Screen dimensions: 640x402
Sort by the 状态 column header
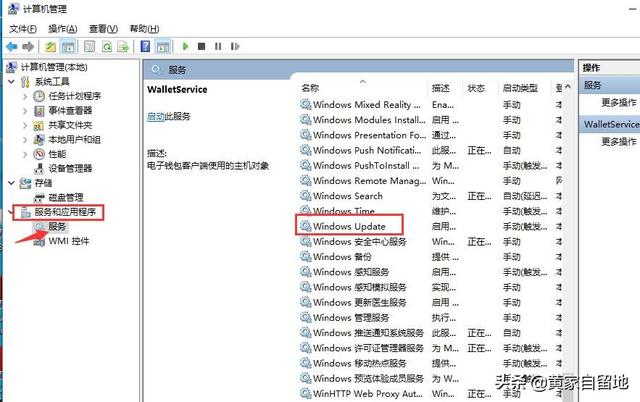[476, 88]
